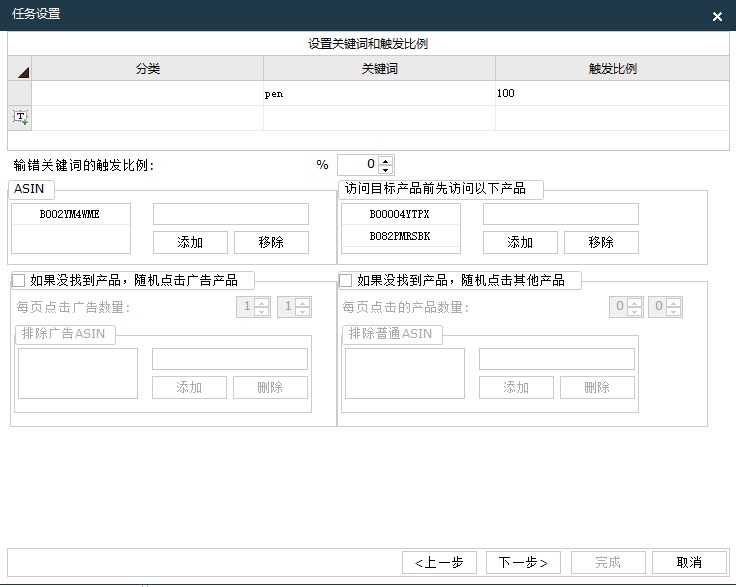Click the empty 分类 cell in the pen row

147,93
